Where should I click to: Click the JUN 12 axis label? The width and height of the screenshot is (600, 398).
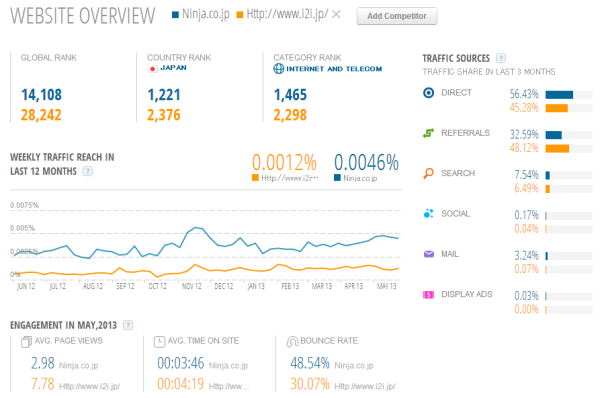pyautogui.click(x=26, y=286)
